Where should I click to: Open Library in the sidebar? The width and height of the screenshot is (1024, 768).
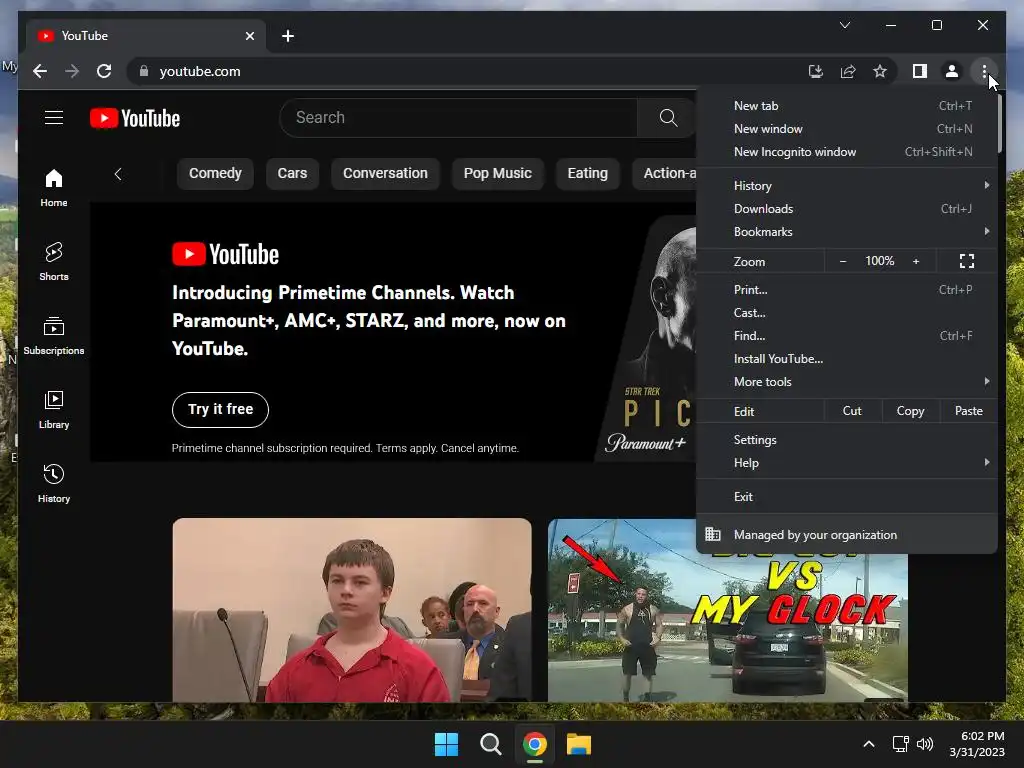(x=54, y=409)
